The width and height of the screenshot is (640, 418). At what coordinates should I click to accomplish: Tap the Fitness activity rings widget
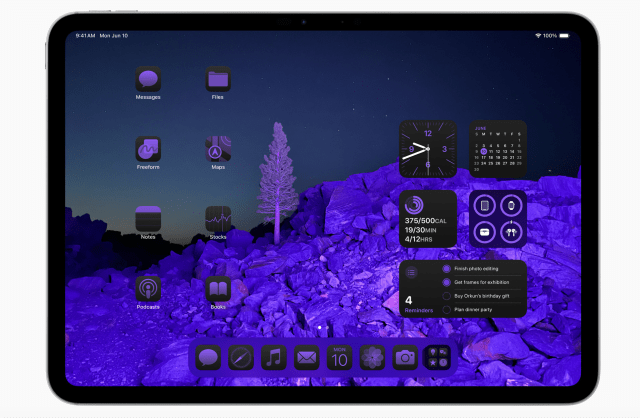pos(428,219)
